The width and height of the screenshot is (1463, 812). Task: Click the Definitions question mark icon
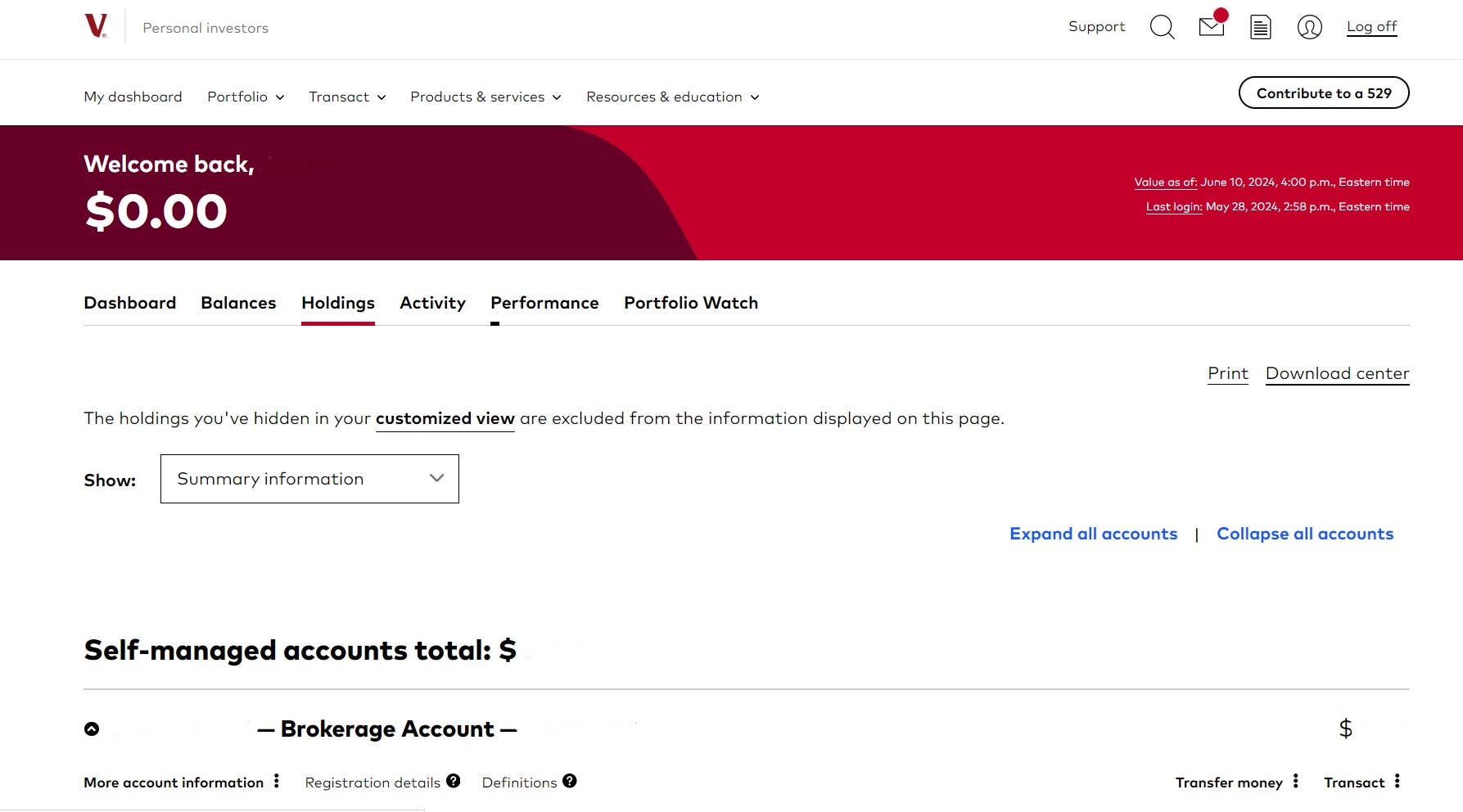[570, 781]
